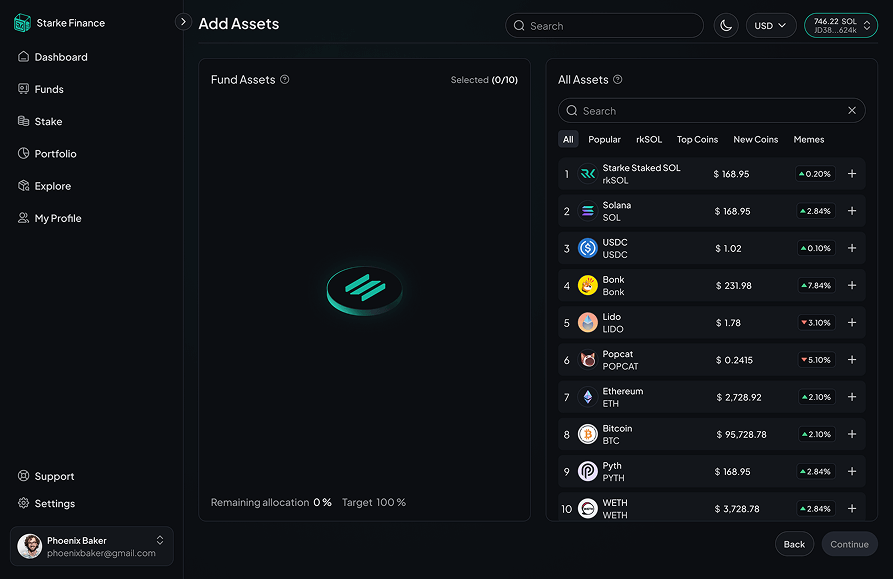This screenshot has width=893, height=579.
Task: Open the Explore page
Action: click(x=44, y=186)
